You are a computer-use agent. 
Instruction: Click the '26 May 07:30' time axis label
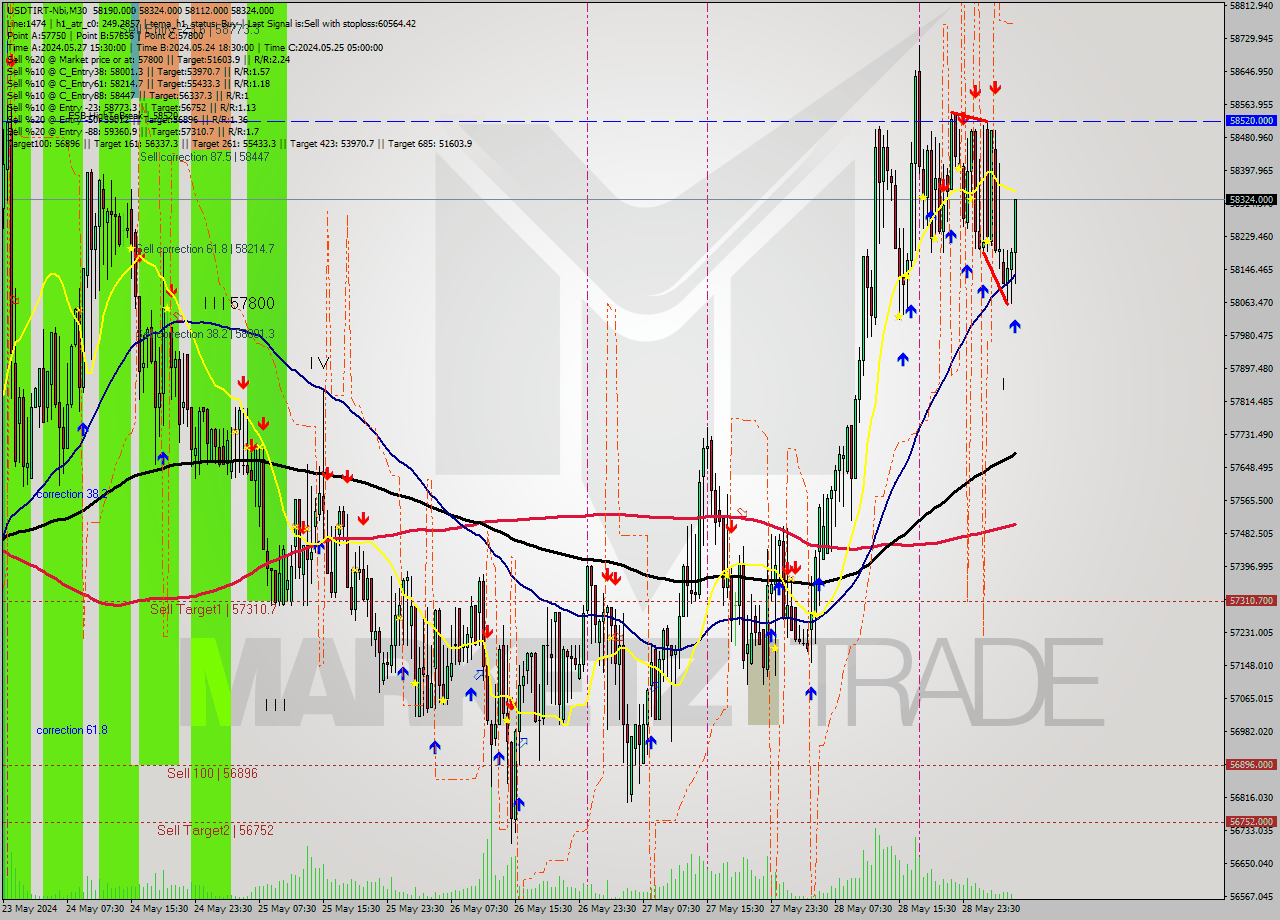pyautogui.click(x=479, y=909)
